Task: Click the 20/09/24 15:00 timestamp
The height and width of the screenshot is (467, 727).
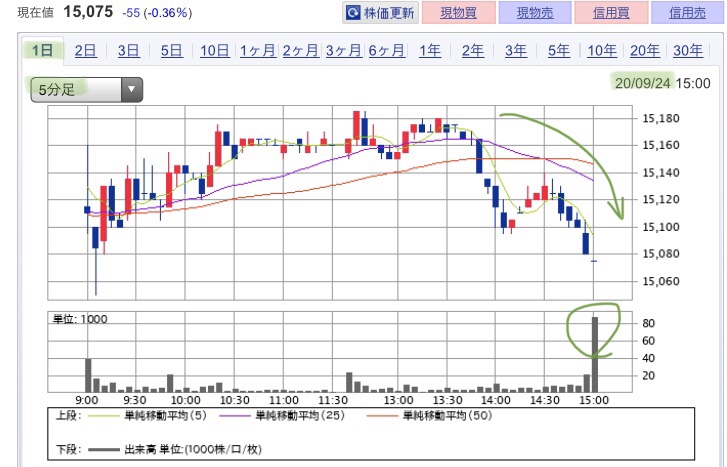Action: (663, 83)
